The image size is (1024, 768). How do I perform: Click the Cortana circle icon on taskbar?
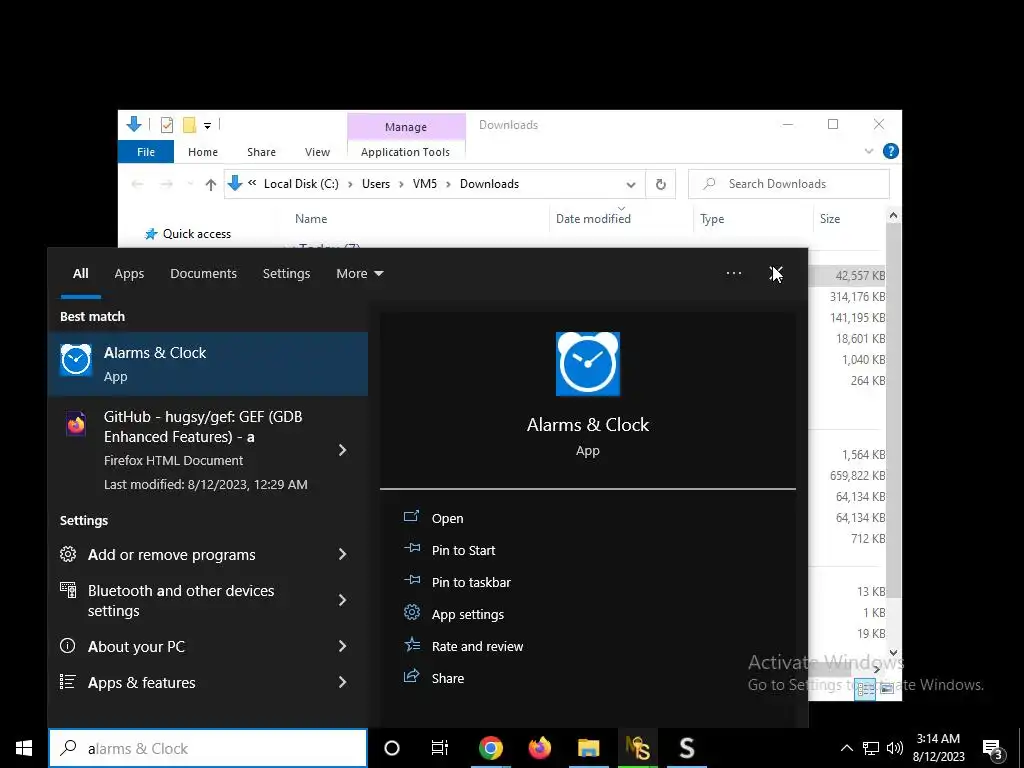(x=392, y=748)
